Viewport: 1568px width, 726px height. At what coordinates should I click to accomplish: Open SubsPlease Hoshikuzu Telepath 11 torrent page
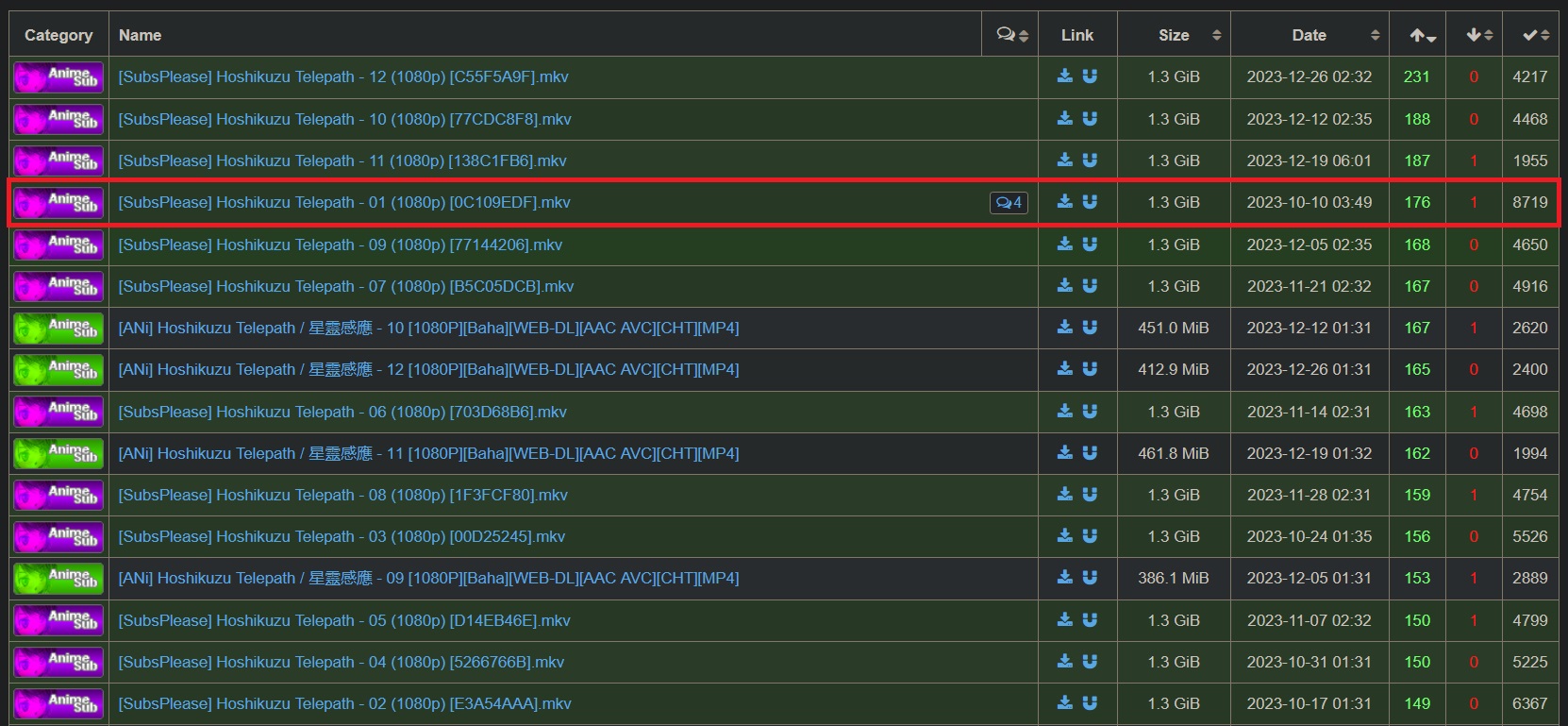pos(342,160)
